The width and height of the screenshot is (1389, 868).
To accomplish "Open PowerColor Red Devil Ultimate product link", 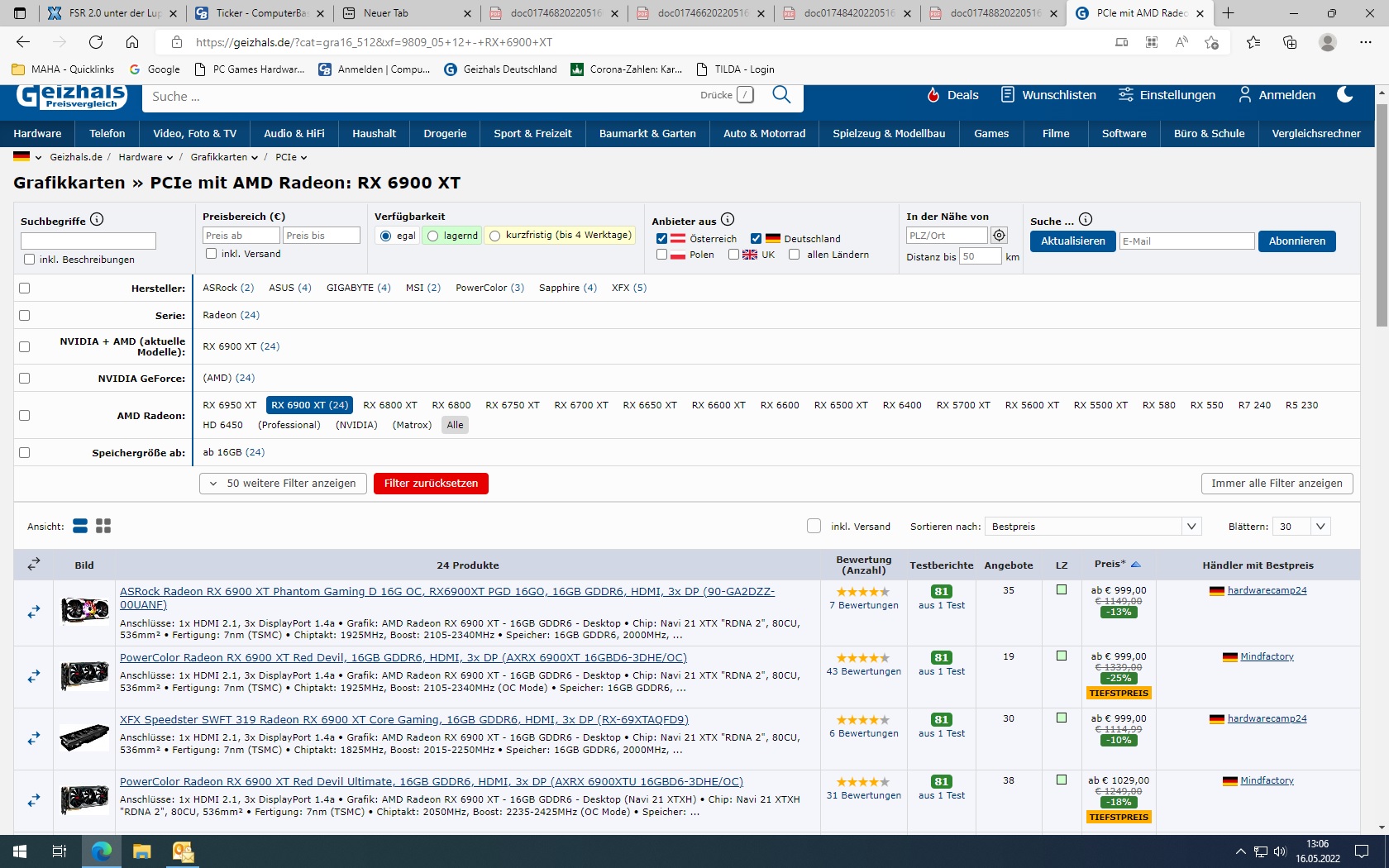I will (x=432, y=781).
